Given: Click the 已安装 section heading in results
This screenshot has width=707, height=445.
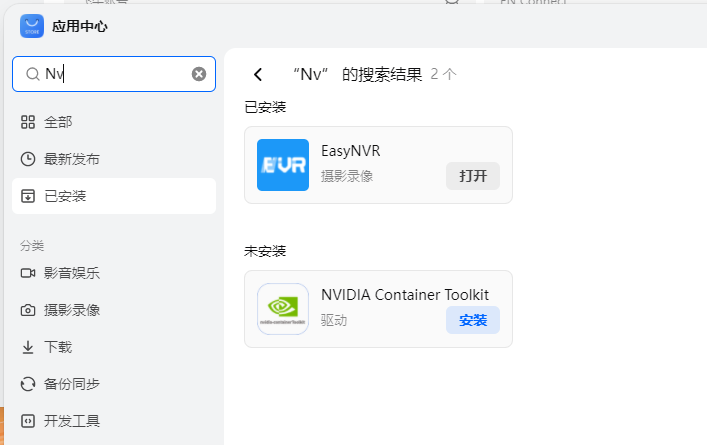Looking at the screenshot, I should click(x=265, y=107).
